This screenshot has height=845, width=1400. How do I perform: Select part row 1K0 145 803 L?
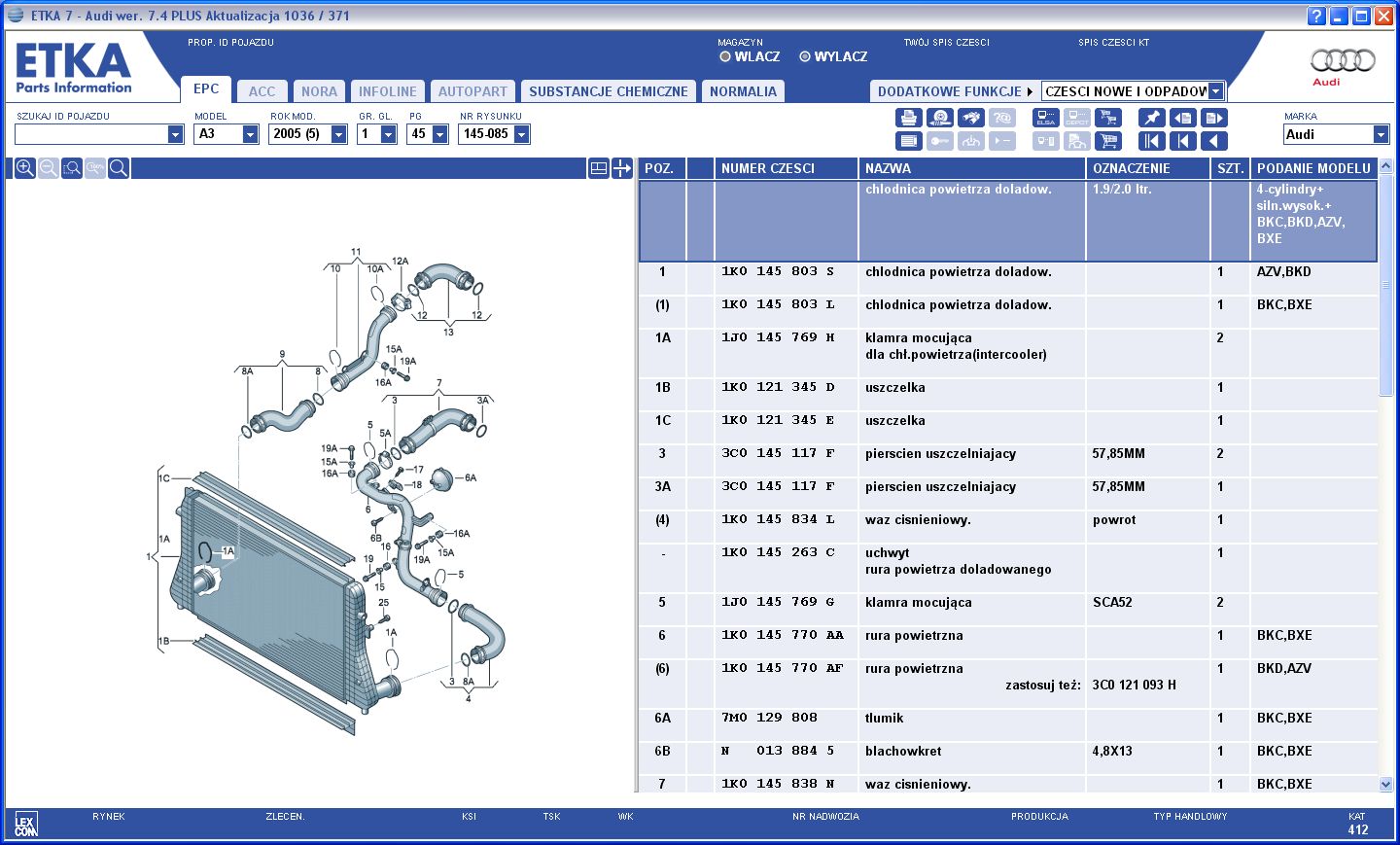[x=1008, y=313]
